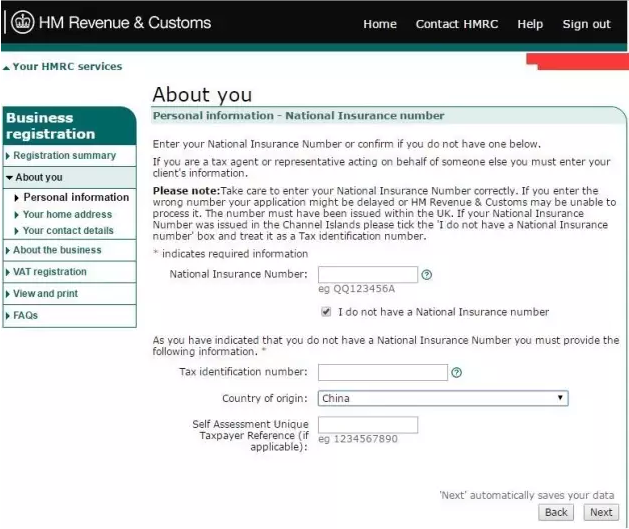Untick 'I do not have a National Insurance number'
The height and width of the screenshot is (529, 629).
pyautogui.click(x=326, y=312)
